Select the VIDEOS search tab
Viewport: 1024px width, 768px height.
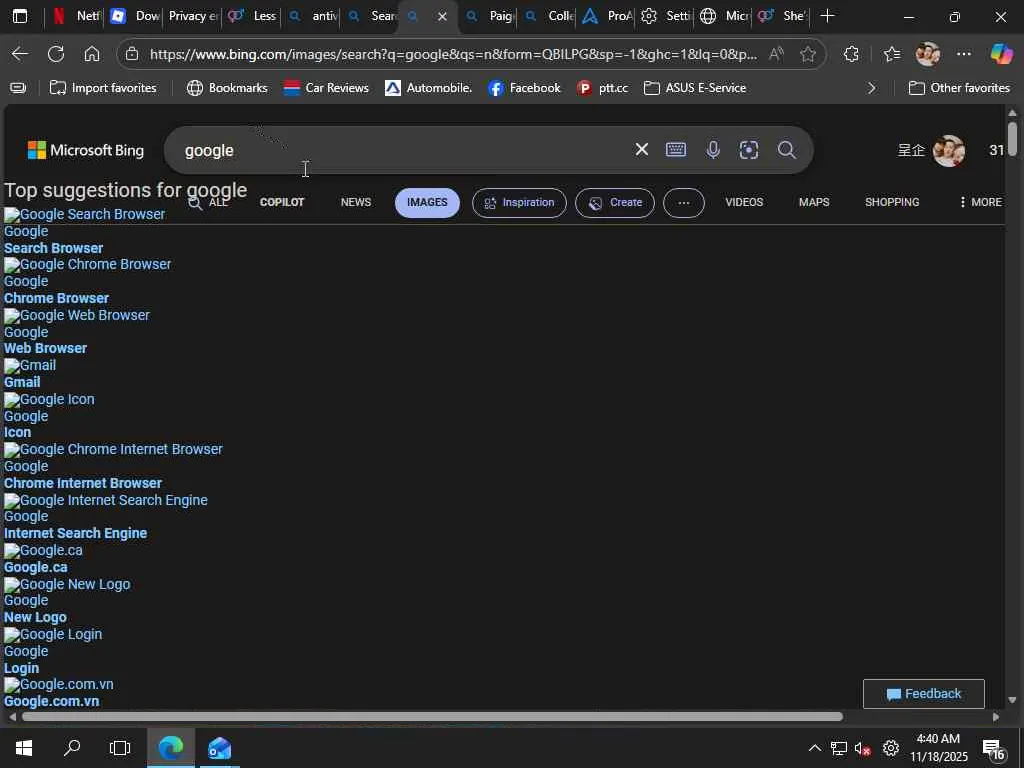point(744,202)
